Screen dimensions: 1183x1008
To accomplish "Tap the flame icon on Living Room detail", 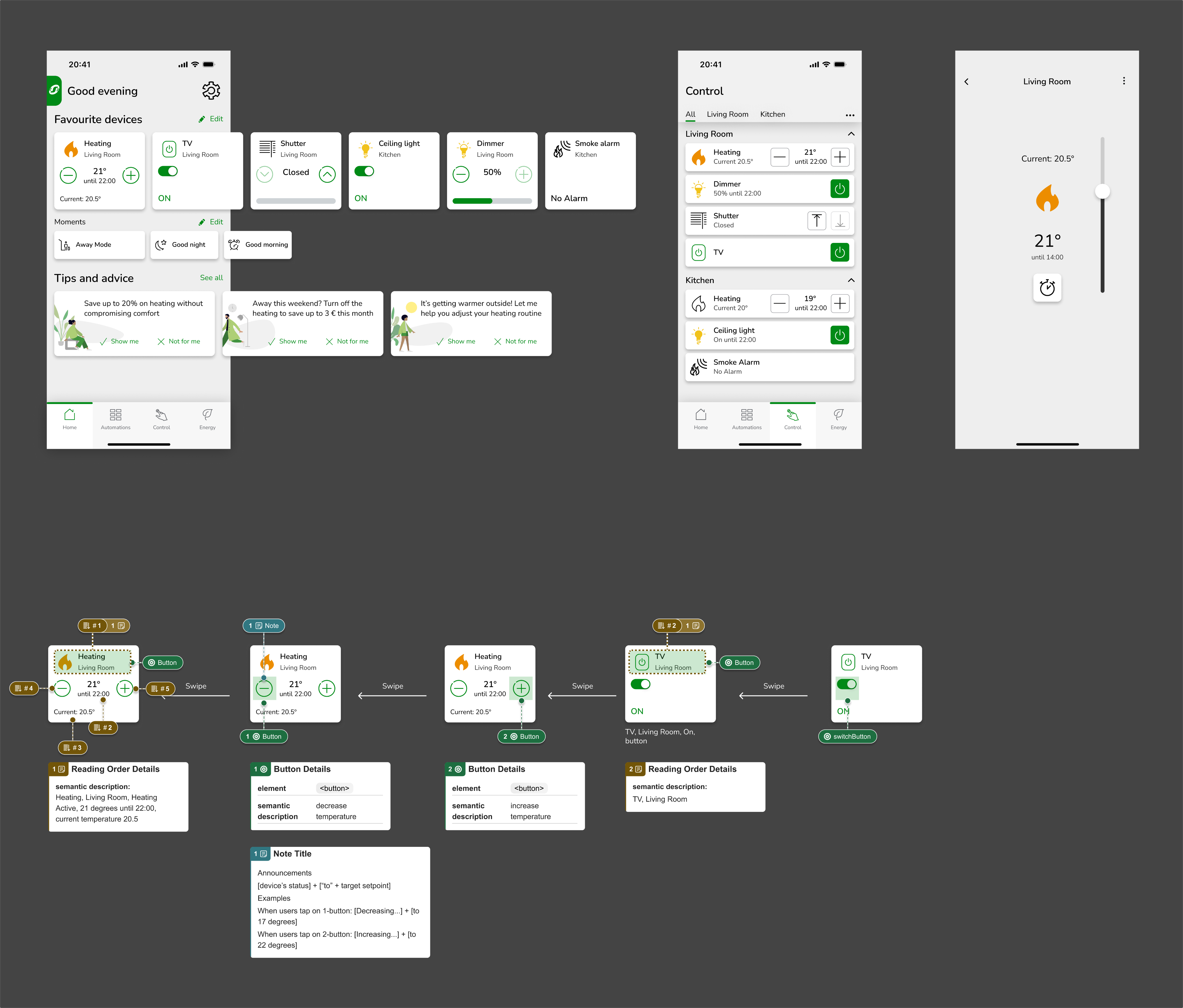I will click(1047, 198).
